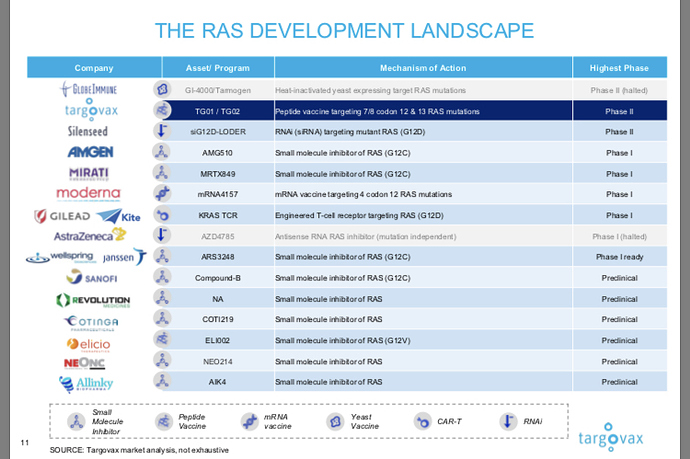Select the siG12D-LODER asset cell
690x459 pixels.
[x=218, y=132]
